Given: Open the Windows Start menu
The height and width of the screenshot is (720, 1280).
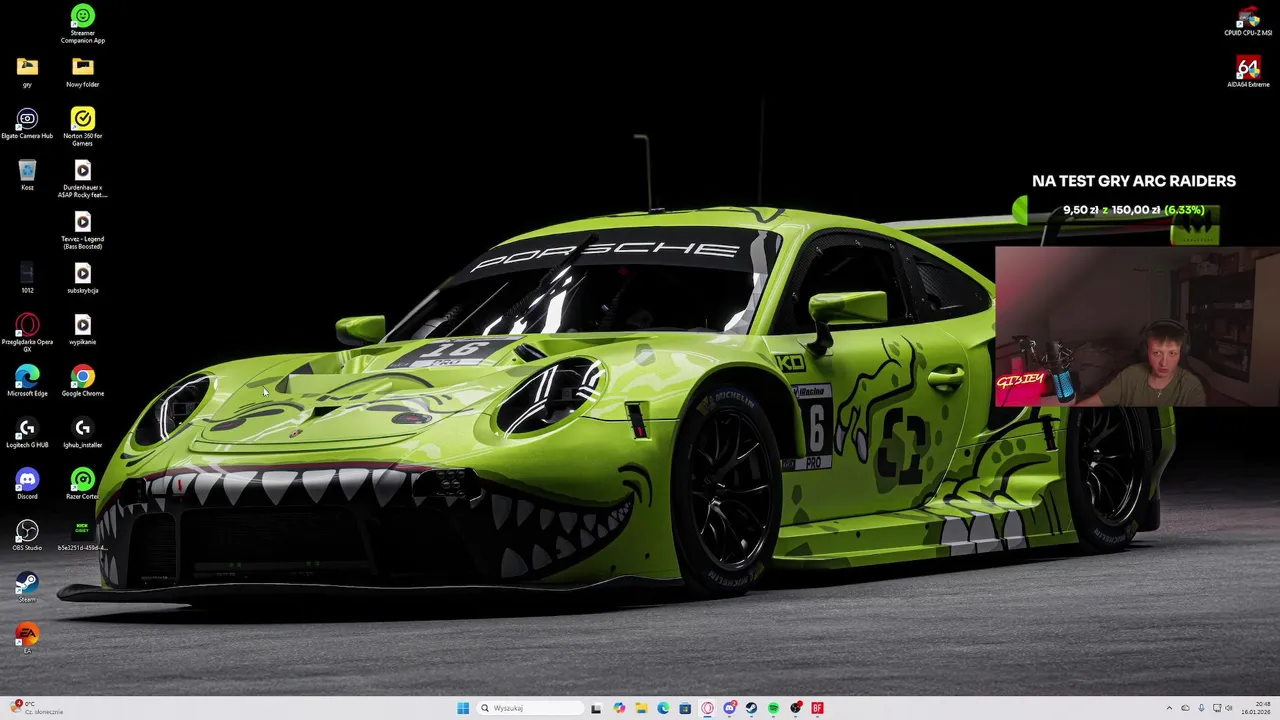Looking at the screenshot, I should [463, 708].
